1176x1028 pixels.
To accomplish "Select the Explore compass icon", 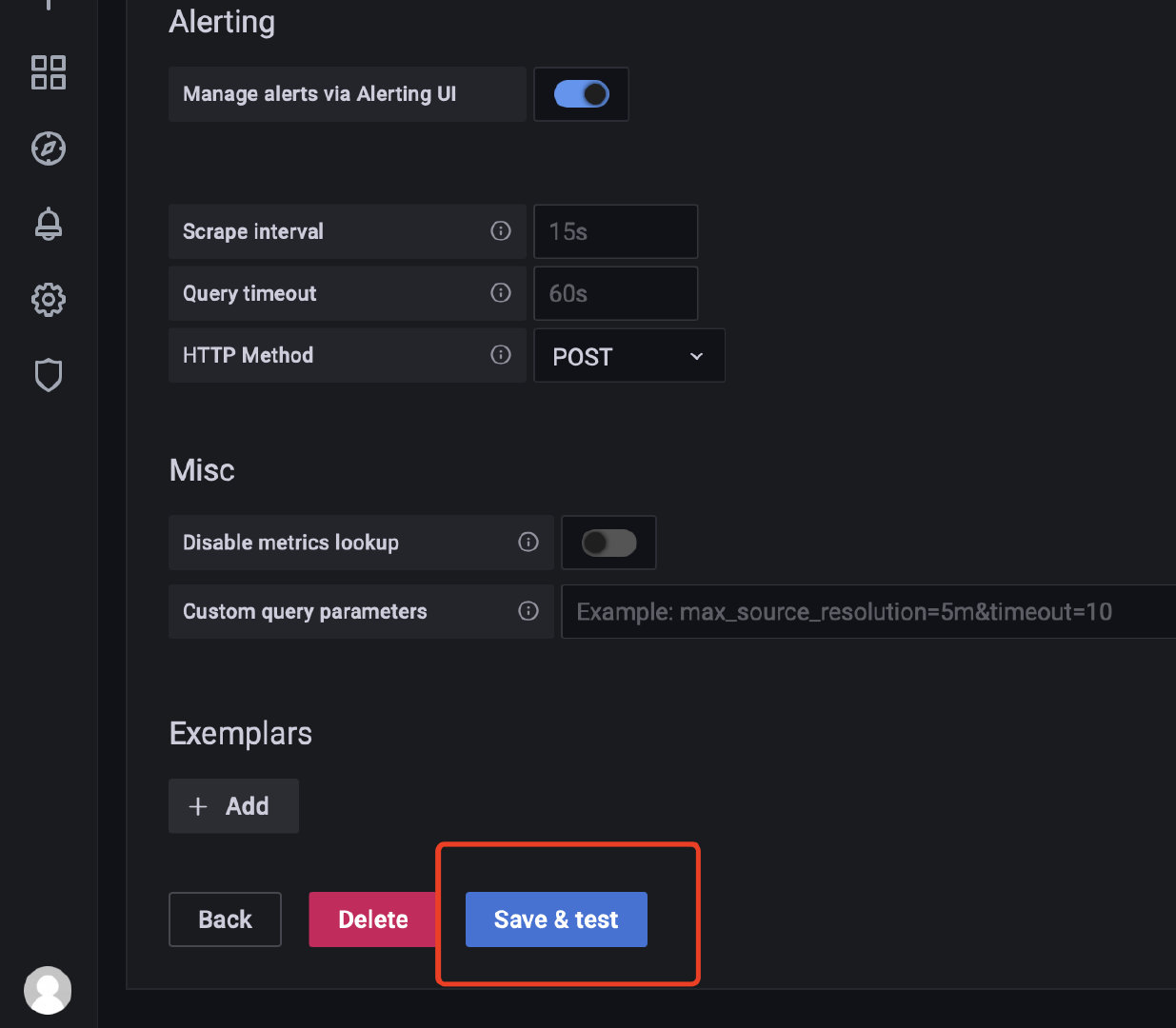I will [x=49, y=148].
